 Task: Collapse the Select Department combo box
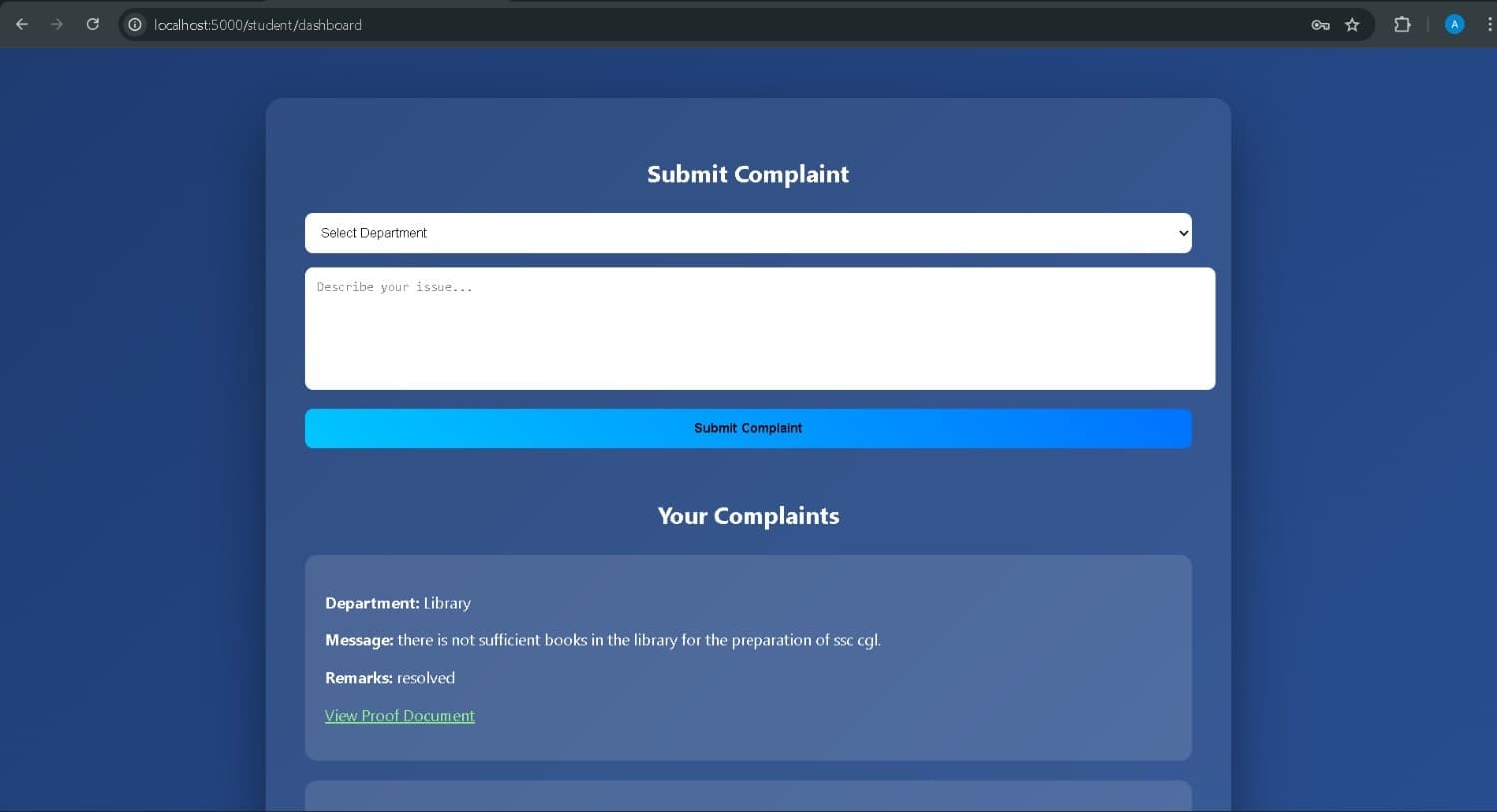748,232
